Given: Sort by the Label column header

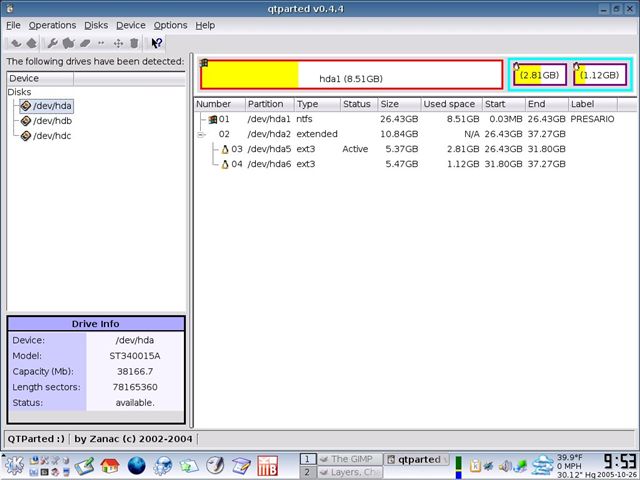Looking at the screenshot, I should (x=593, y=104).
